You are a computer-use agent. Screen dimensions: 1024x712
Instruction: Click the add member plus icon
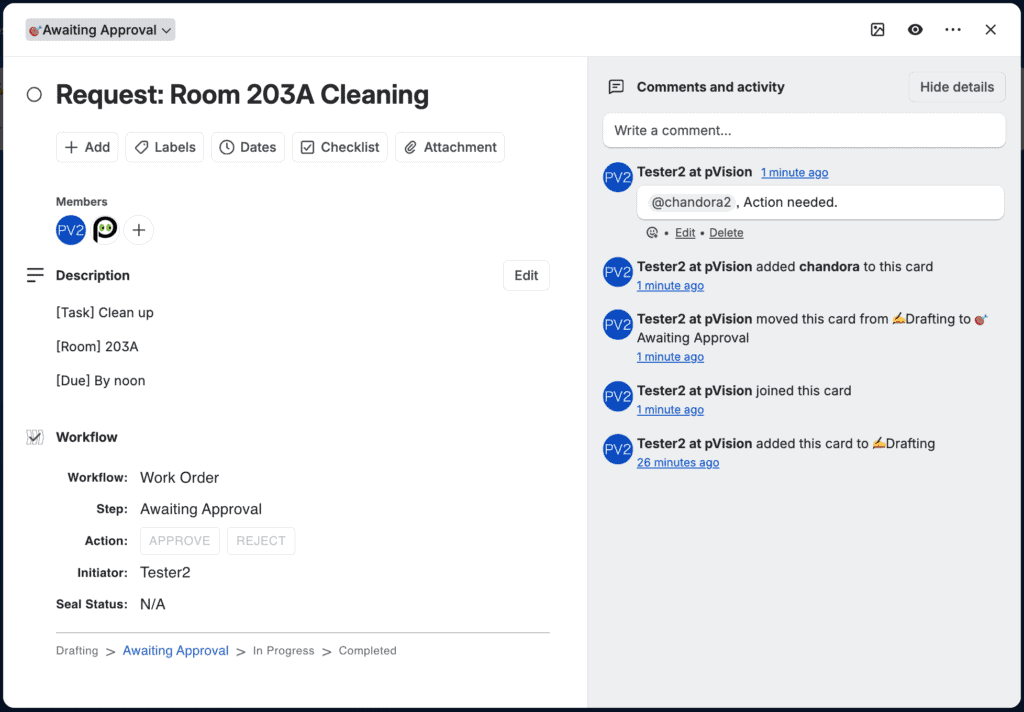138,230
